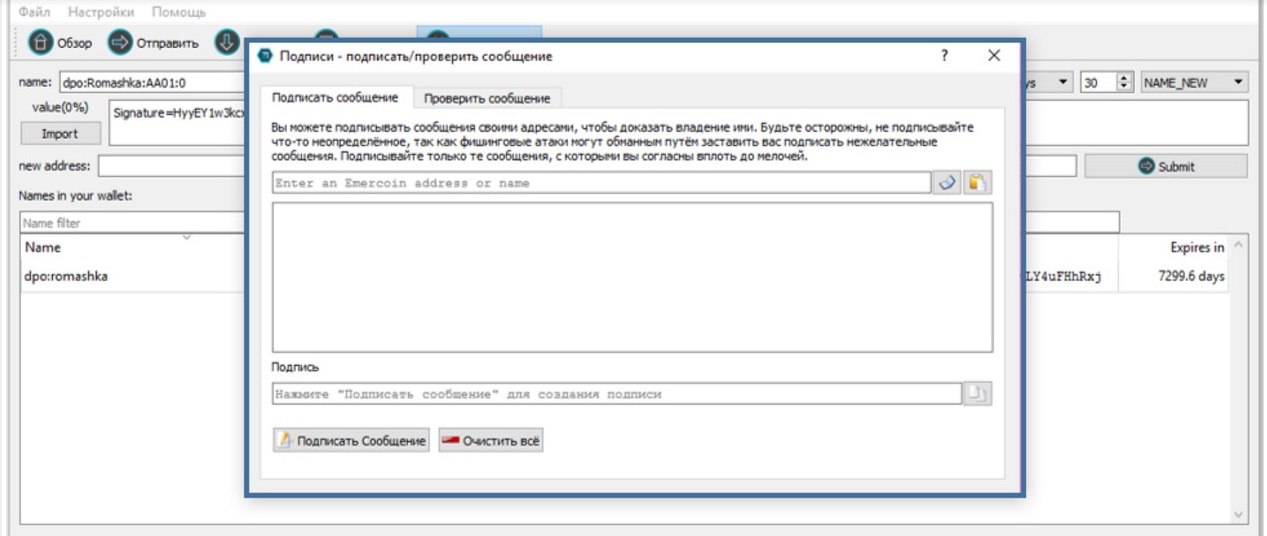Screen dimensions: 1267x536
Task: Click the value box starting with Signature=
Action: [x=176, y=124]
